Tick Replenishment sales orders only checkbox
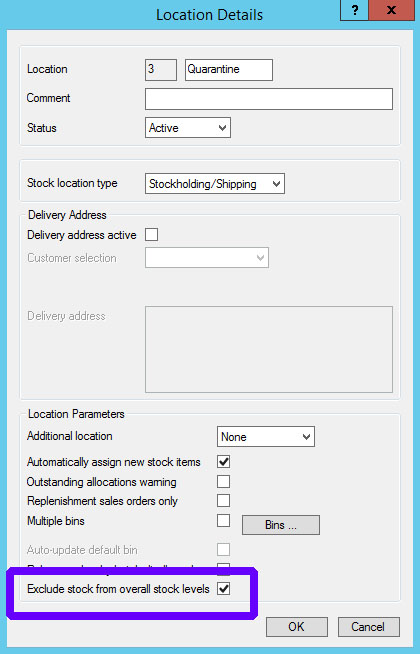Image resolution: width=420 pixels, height=654 pixels. [224, 501]
